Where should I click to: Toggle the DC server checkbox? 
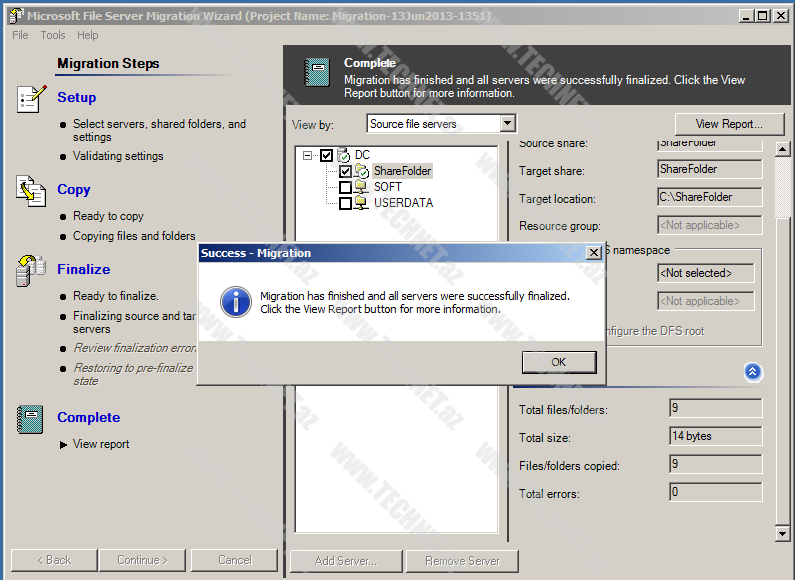point(327,155)
